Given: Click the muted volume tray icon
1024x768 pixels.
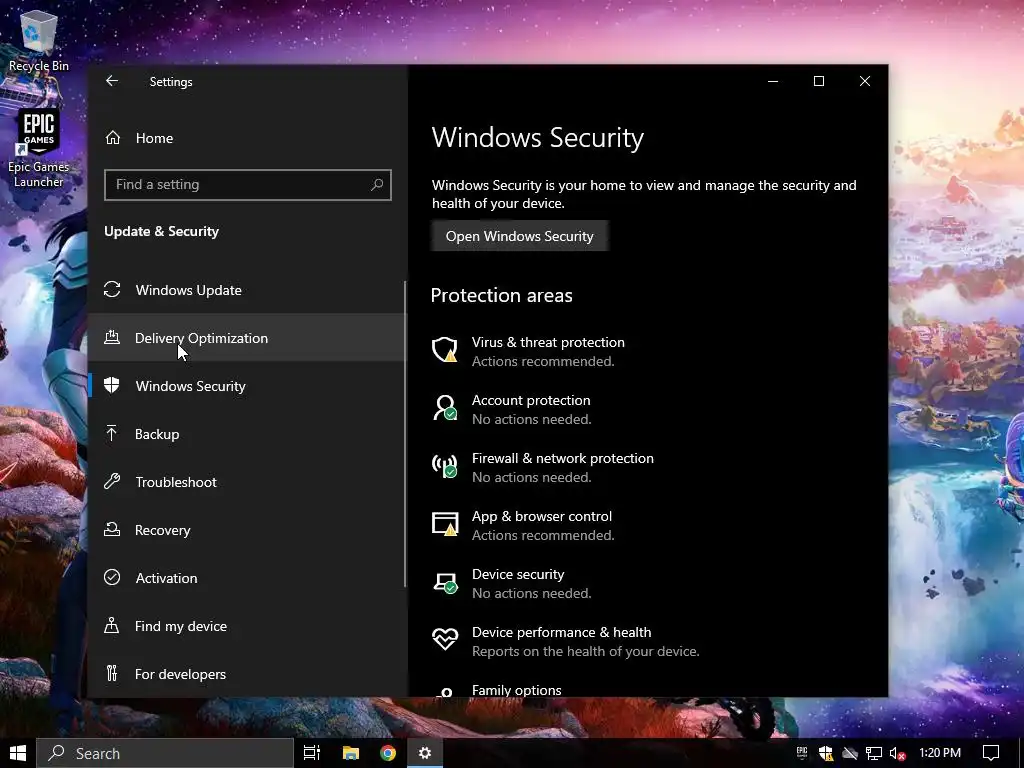Looking at the screenshot, I should coord(897,753).
